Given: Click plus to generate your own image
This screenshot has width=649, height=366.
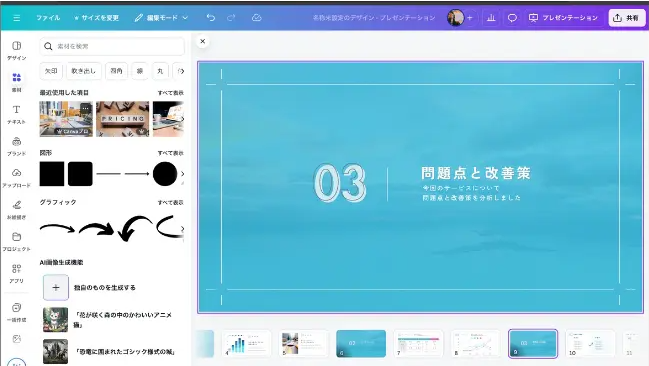Looking at the screenshot, I should (56, 287).
